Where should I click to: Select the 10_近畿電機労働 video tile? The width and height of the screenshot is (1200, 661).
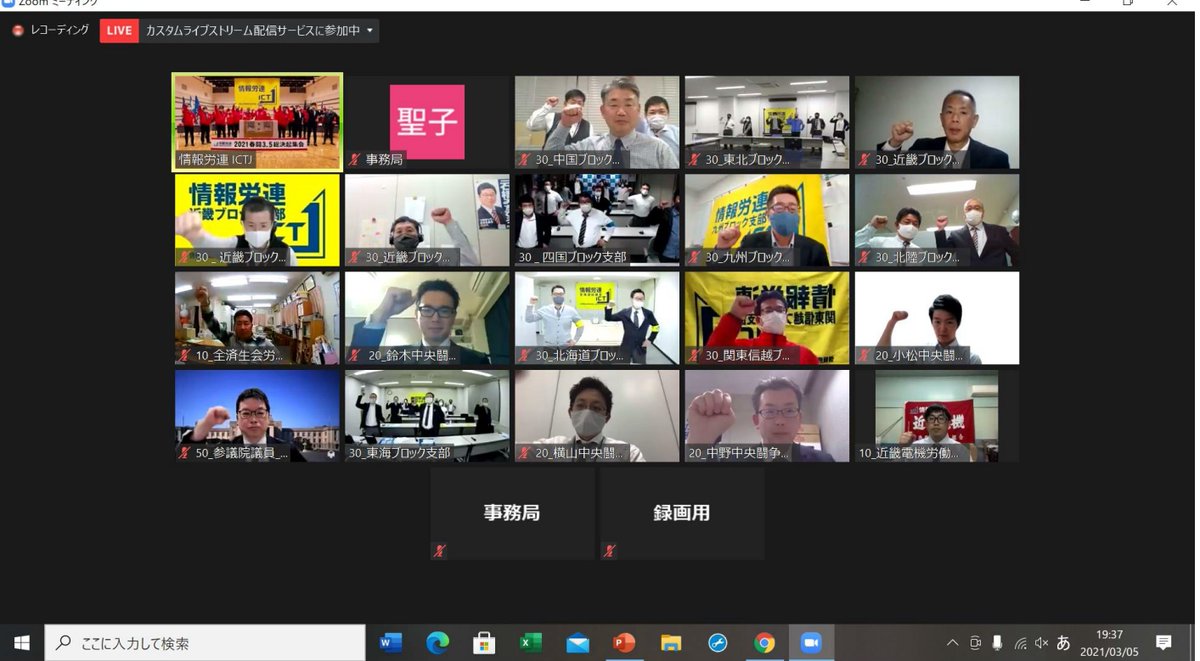click(937, 416)
